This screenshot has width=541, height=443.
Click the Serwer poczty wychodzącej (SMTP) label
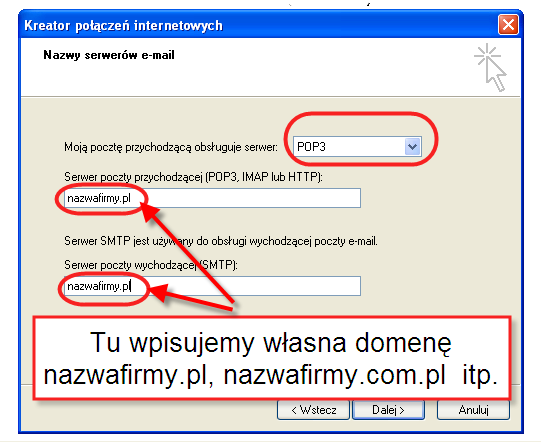coord(151,265)
